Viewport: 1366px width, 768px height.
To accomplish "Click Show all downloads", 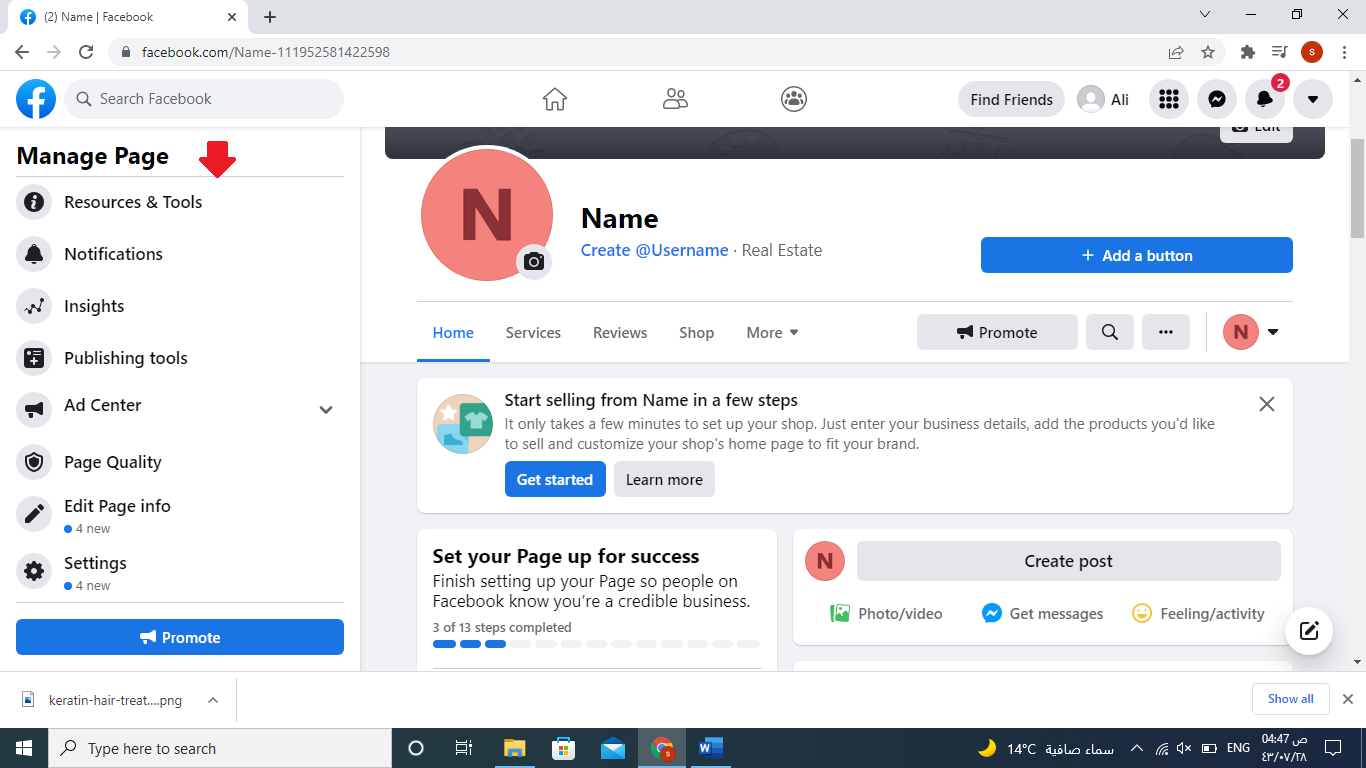I will (1290, 699).
